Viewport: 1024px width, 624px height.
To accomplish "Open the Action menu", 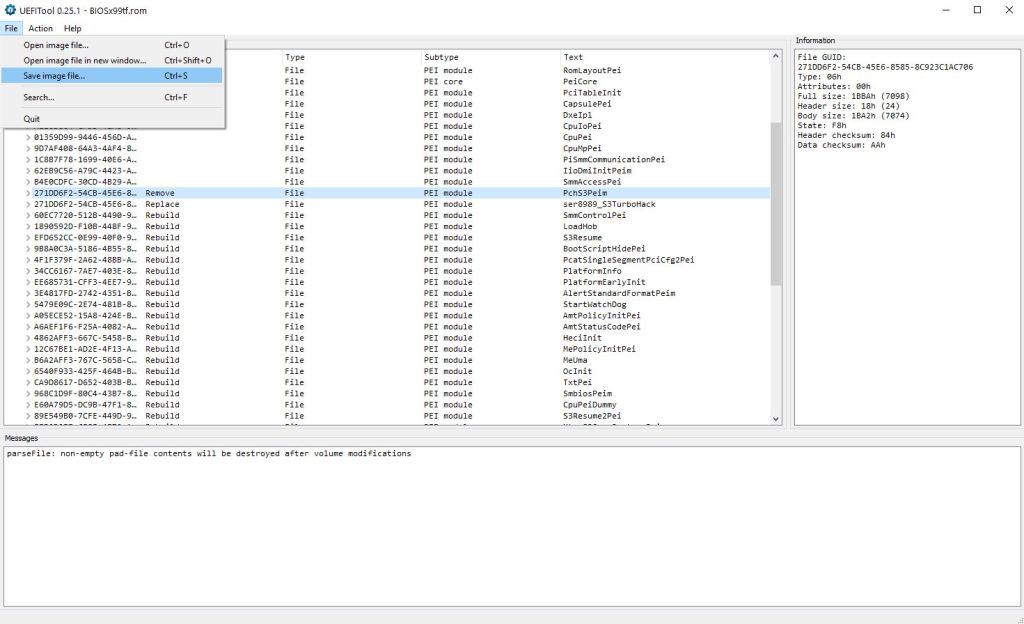I will pos(40,28).
